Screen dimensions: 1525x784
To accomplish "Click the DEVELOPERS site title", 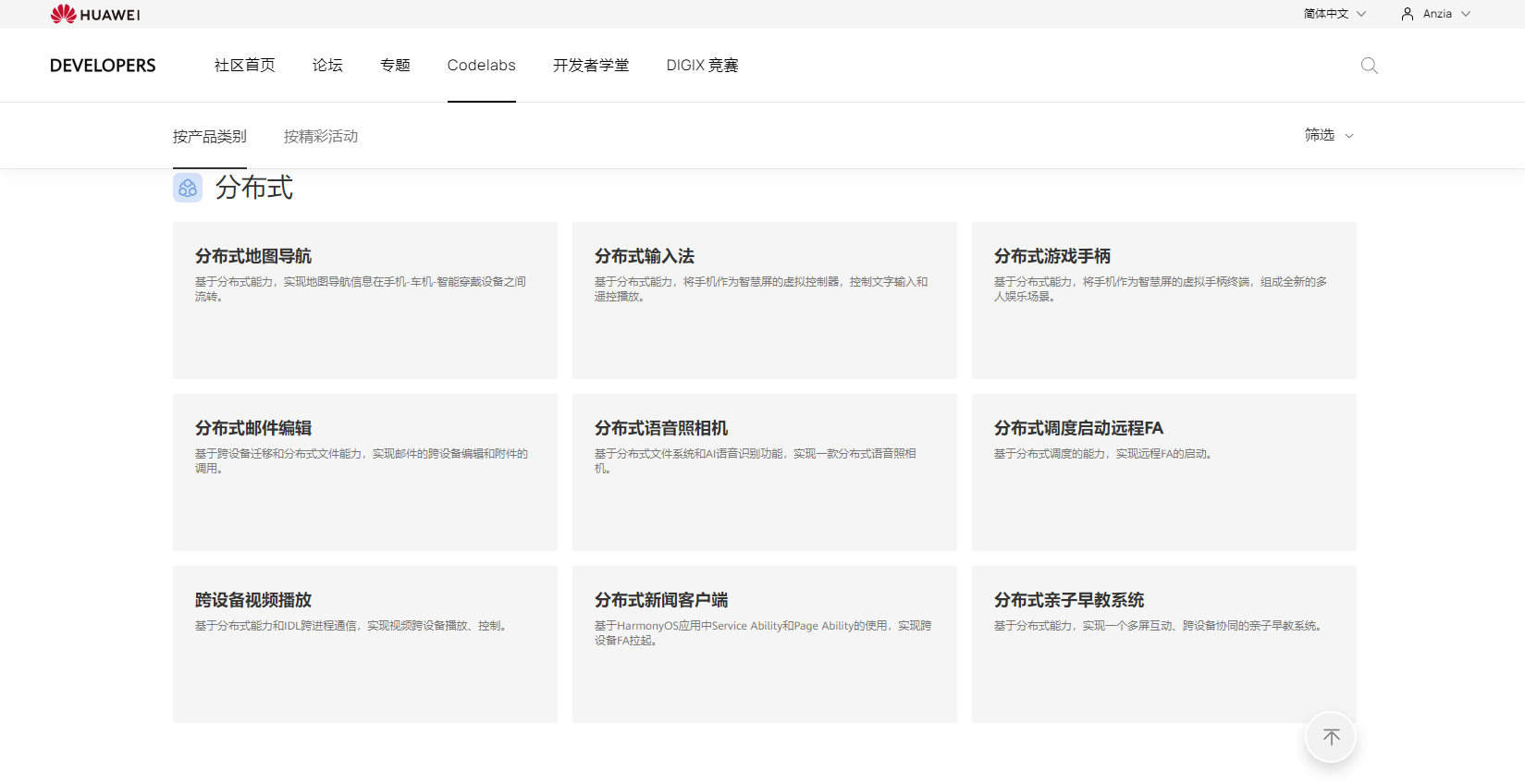I will click(x=103, y=66).
